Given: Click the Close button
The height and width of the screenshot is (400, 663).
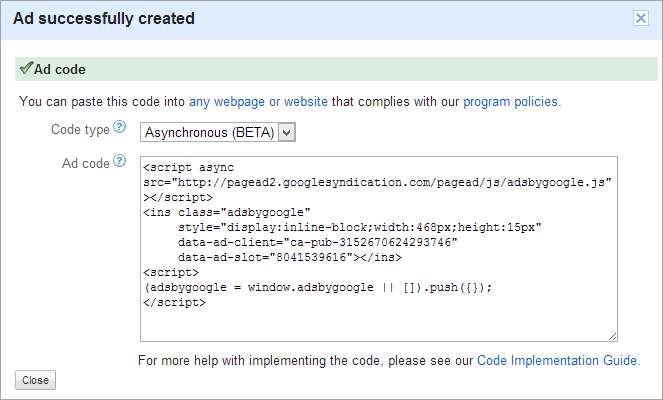Looking at the screenshot, I should point(36,380).
